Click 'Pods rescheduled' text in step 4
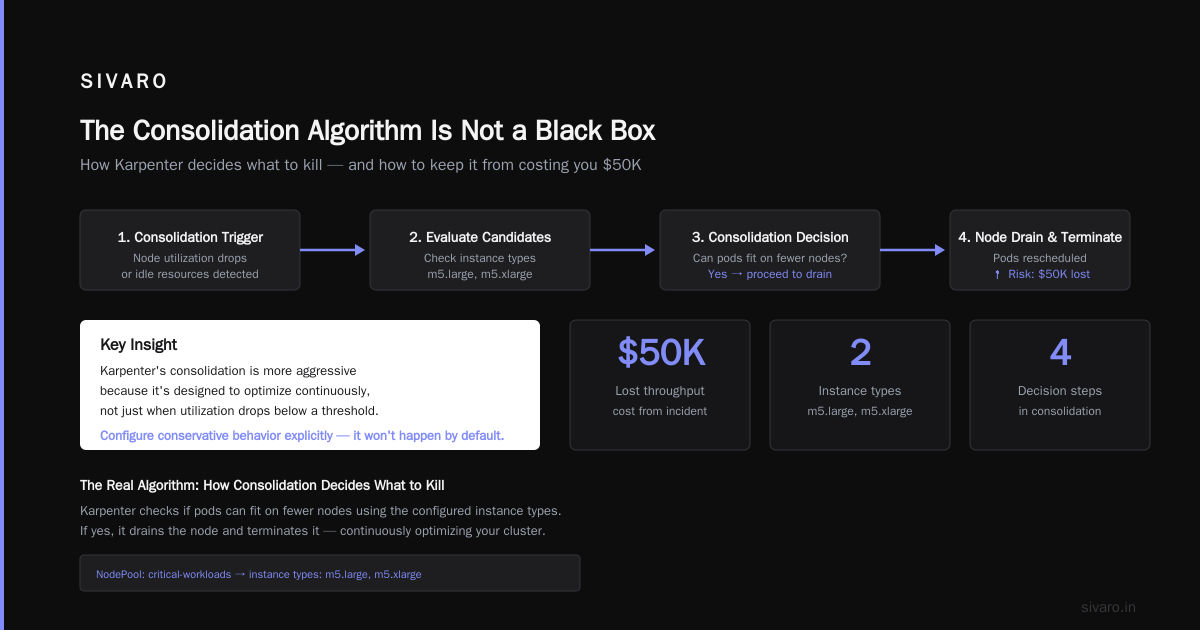The image size is (1200, 630). 1040,258
